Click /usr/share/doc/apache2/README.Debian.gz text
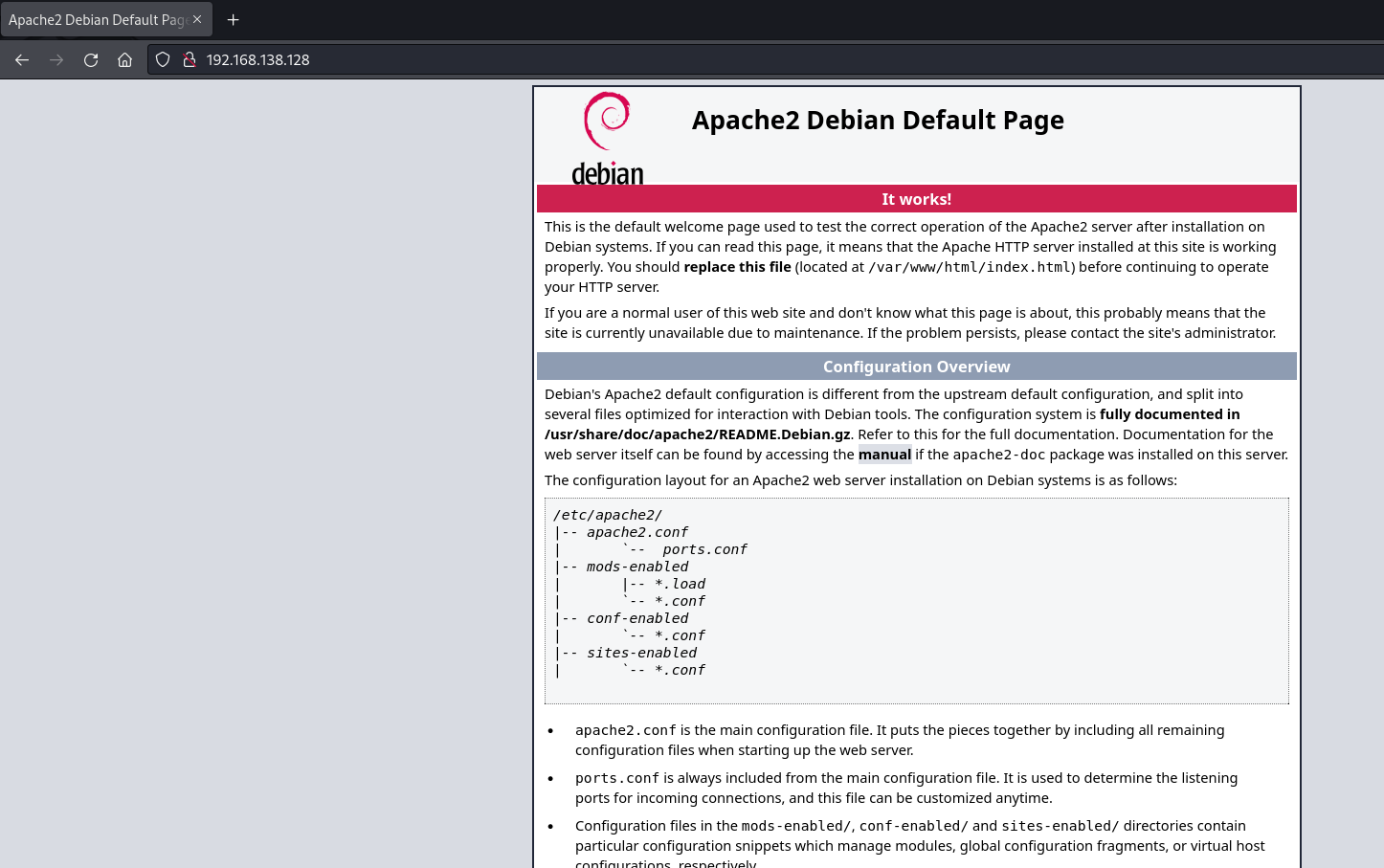 coord(698,434)
